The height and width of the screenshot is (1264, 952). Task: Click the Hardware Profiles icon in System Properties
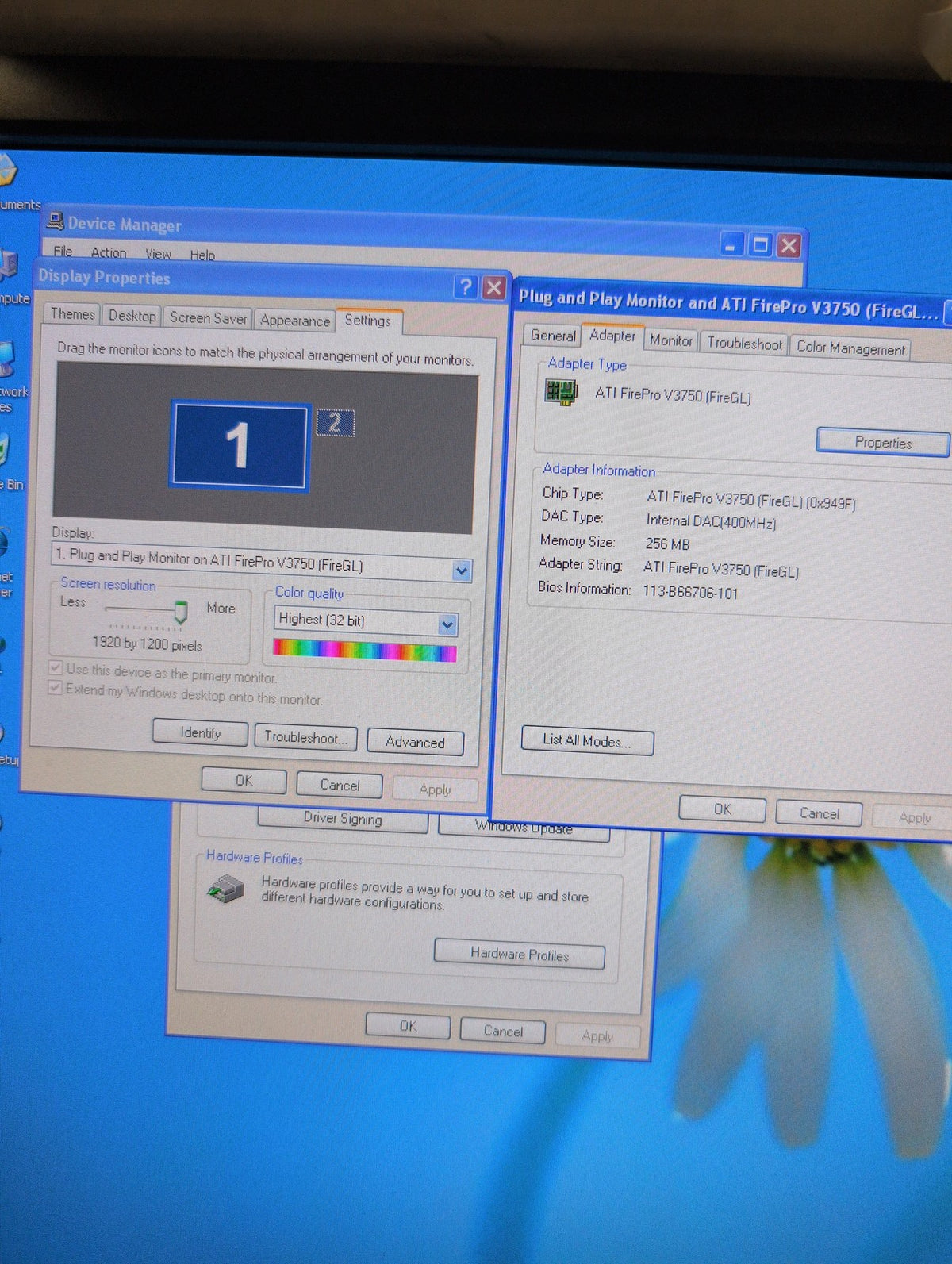coord(226,889)
